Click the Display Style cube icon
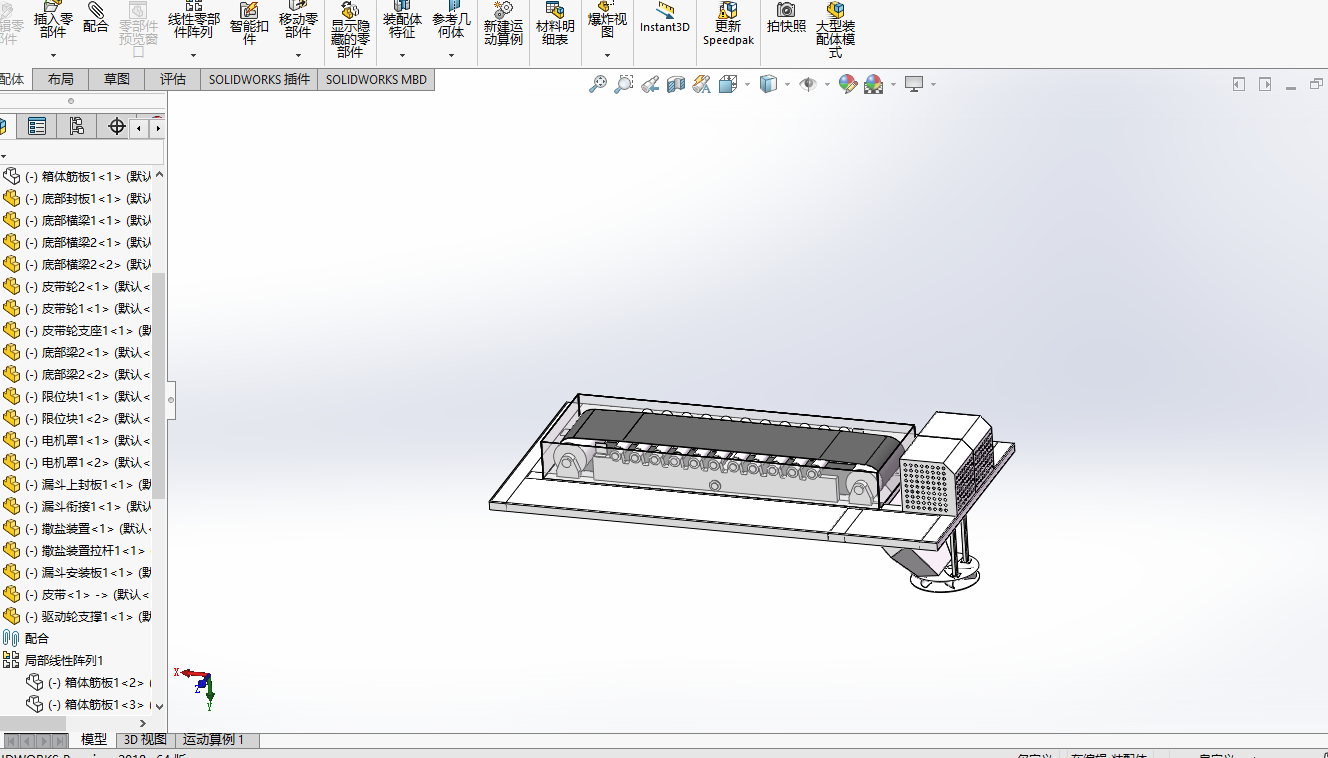Viewport: 1328px width, 758px height. point(768,85)
